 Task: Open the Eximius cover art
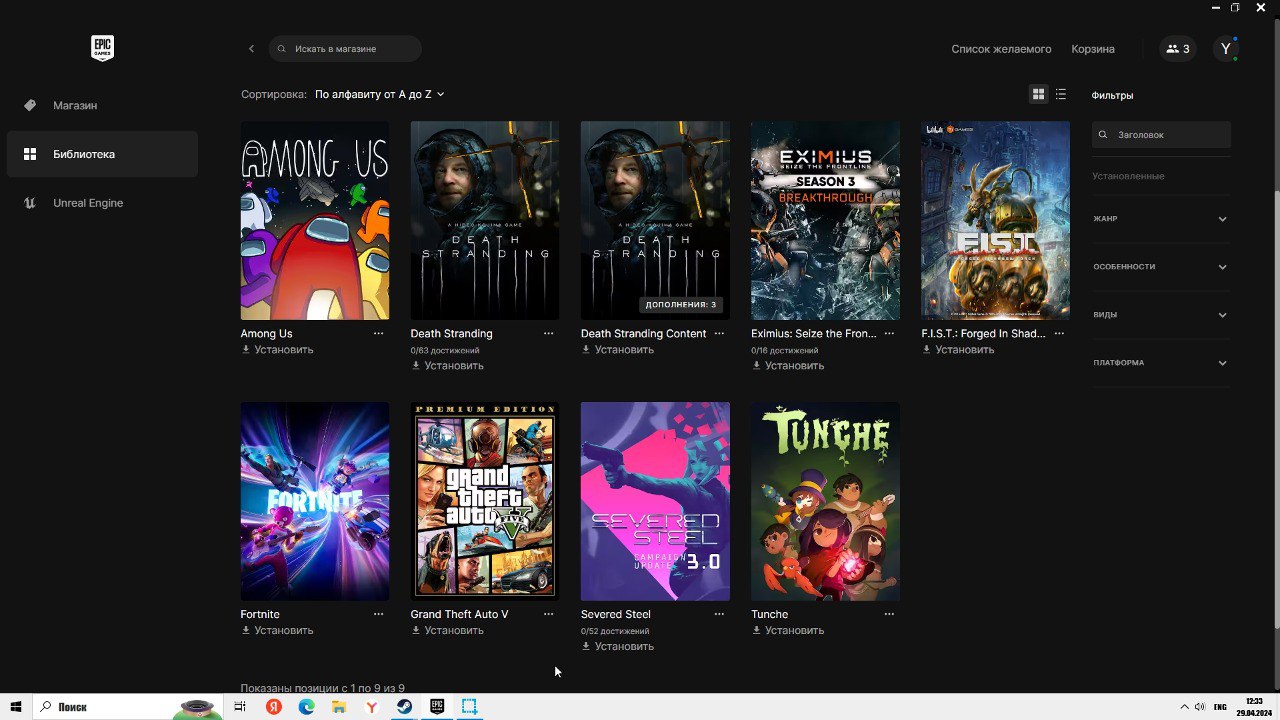[x=825, y=221]
